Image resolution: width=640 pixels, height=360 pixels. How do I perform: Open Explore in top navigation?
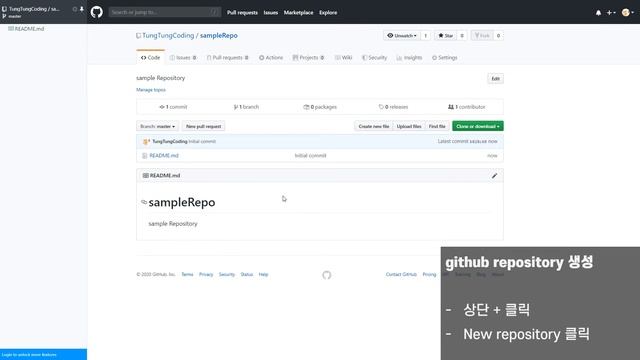pyautogui.click(x=328, y=13)
